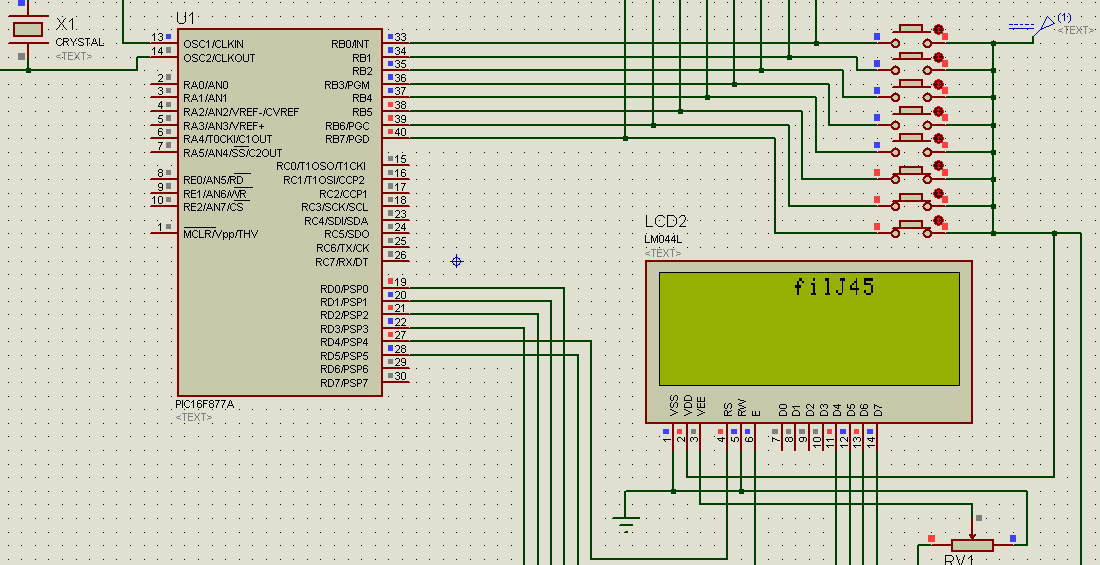The width and height of the screenshot is (1100, 565).
Task: Click the RB0/INT pin label
Action: coord(351,44)
